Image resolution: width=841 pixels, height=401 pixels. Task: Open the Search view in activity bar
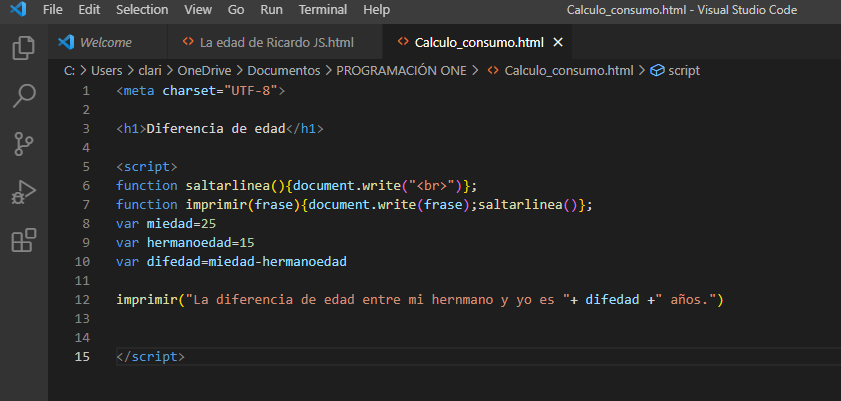(24, 96)
